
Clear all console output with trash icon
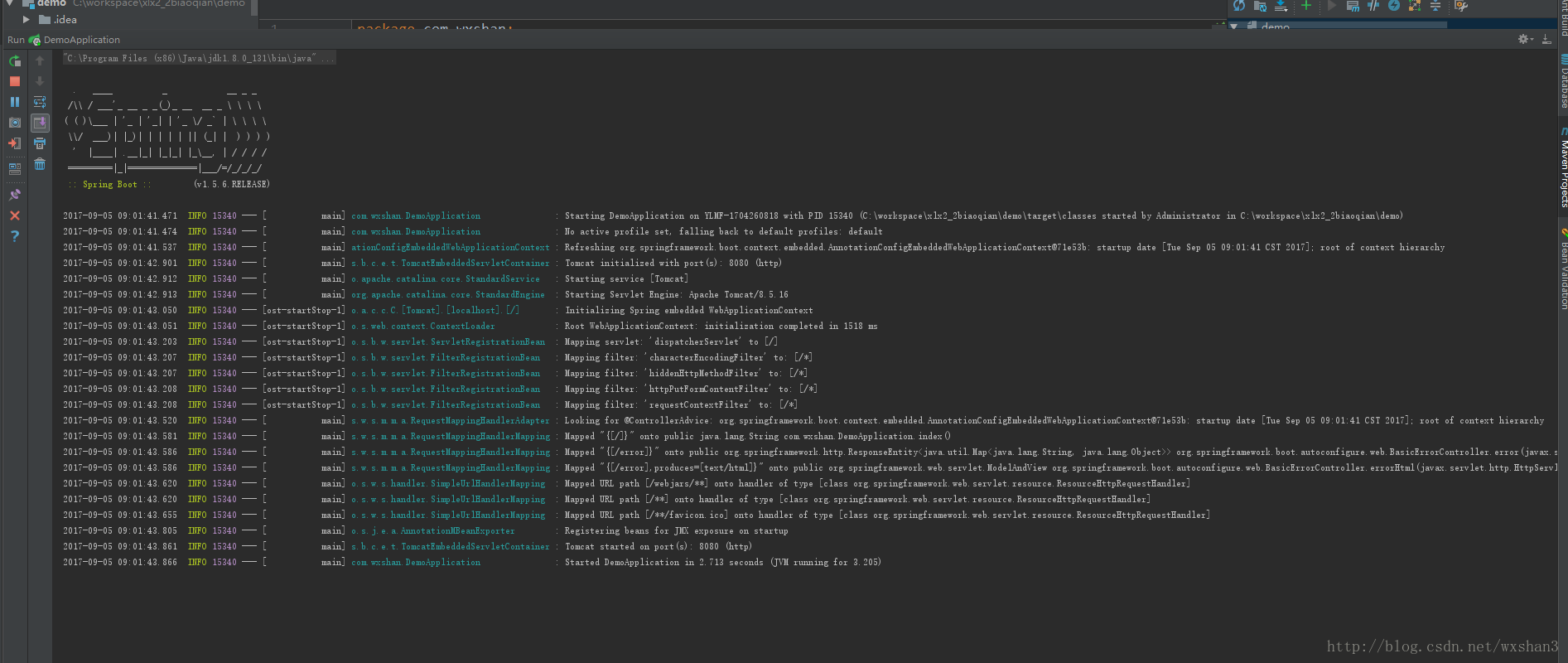pyautogui.click(x=40, y=164)
